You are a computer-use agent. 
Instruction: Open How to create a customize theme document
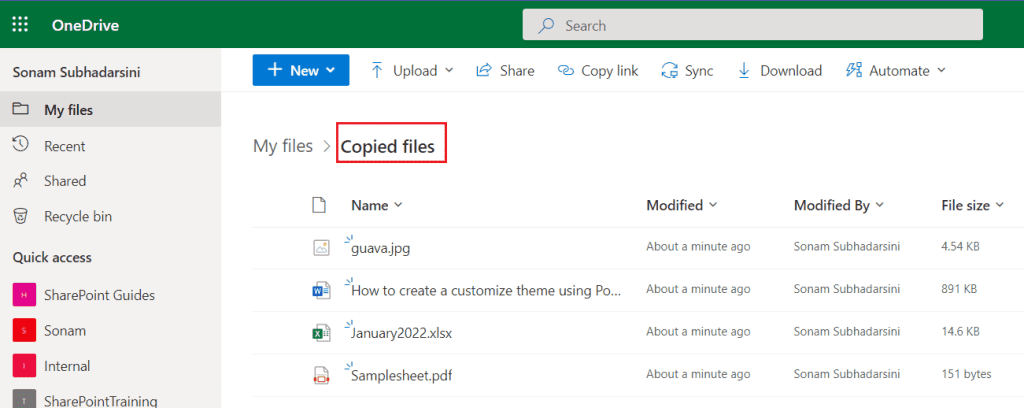(486, 290)
